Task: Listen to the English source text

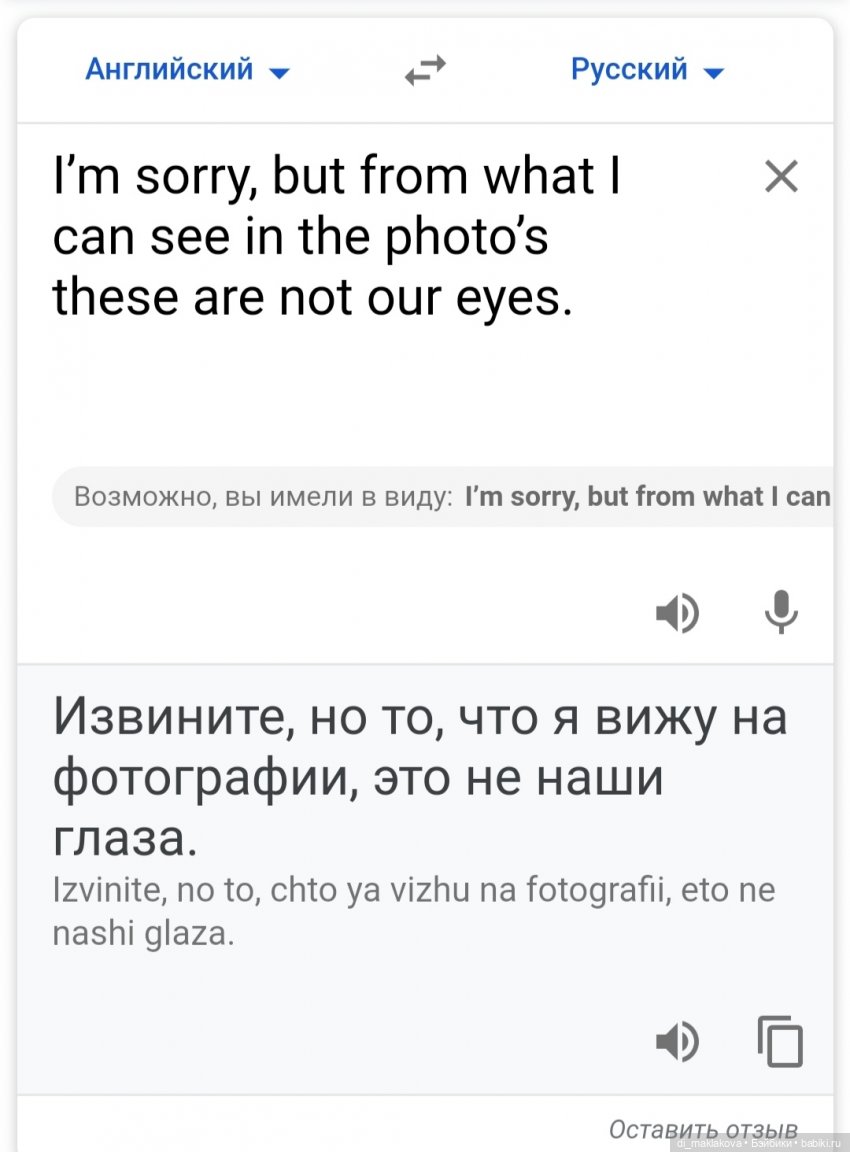Action: 677,612
